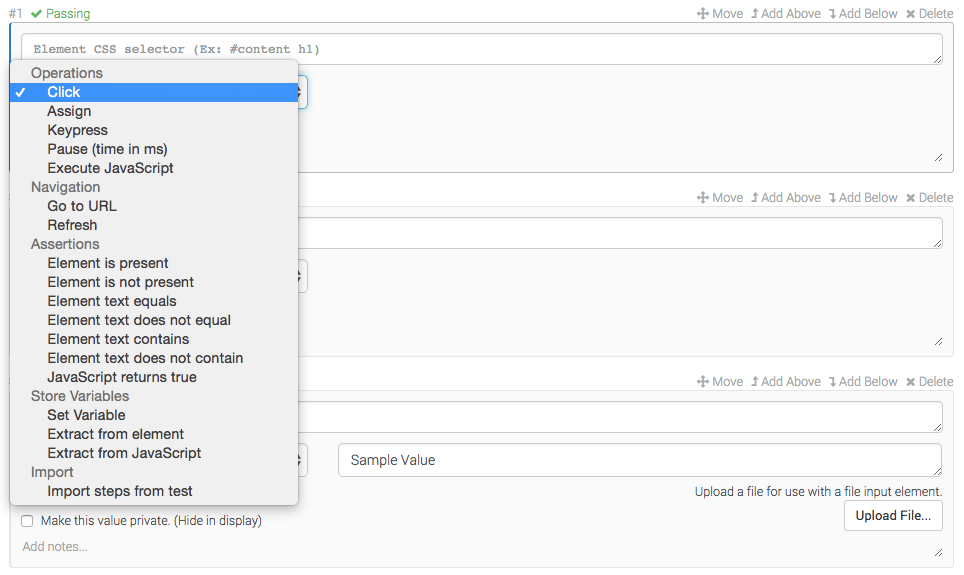Viewport: 964px width, 575px height.
Task: Delete the third step
Action: [911, 382]
